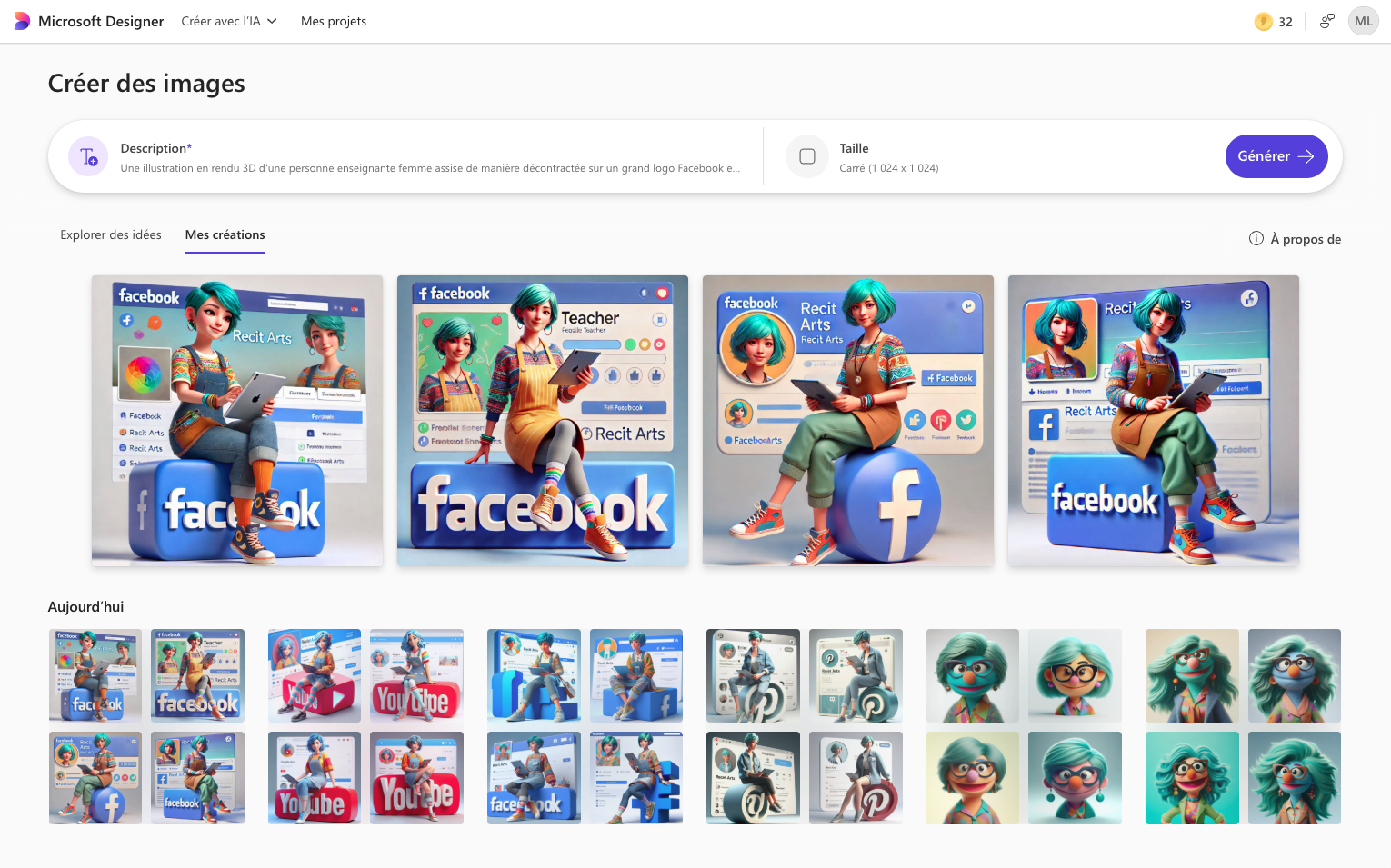Screen dimensions: 1391x868
Task: Click the text prompt icon beside Description
Action: tap(88, 156)
